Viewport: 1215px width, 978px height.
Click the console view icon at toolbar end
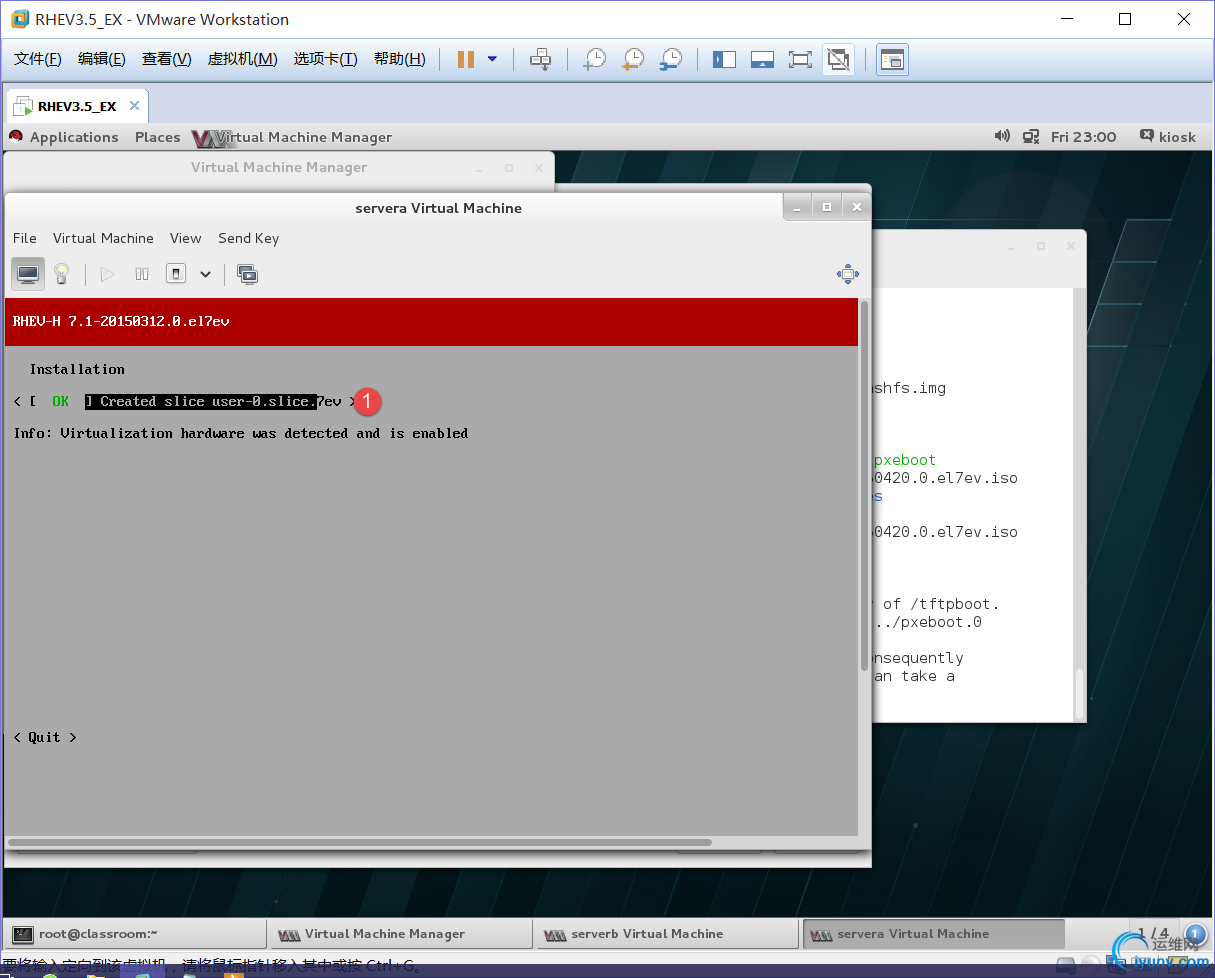(x=892, y=60)
